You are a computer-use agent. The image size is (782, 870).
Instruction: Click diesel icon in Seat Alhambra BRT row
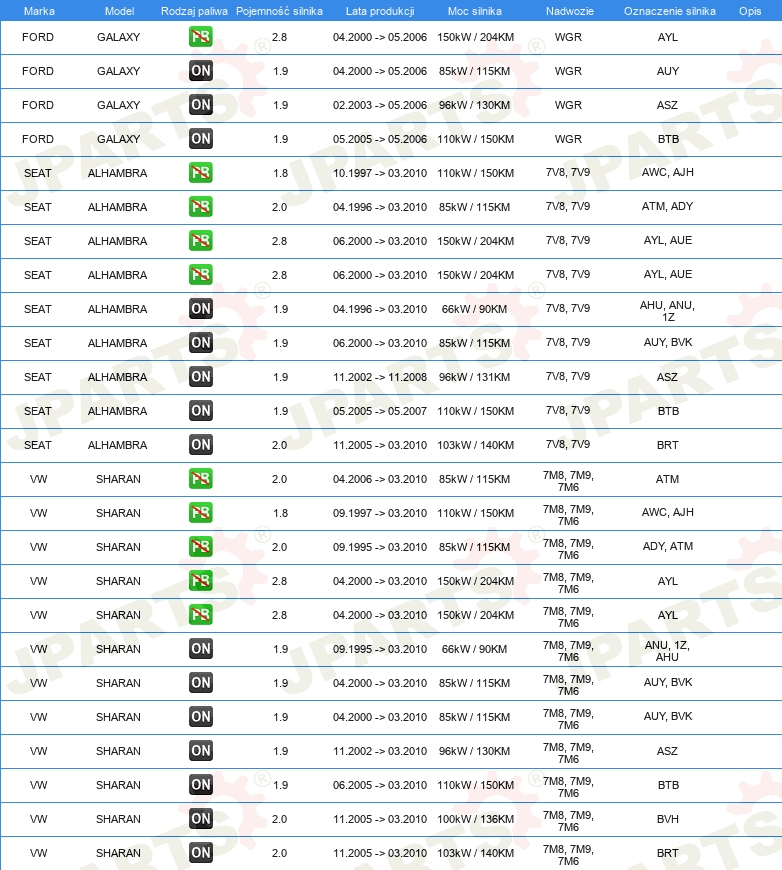pyautogui.click(x=200, y=445)
